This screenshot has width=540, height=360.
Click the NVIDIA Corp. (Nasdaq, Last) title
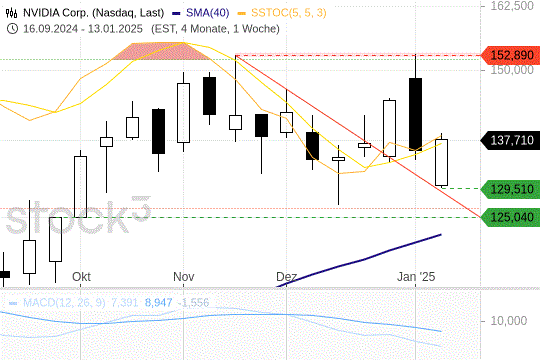[x=93, y=13]
